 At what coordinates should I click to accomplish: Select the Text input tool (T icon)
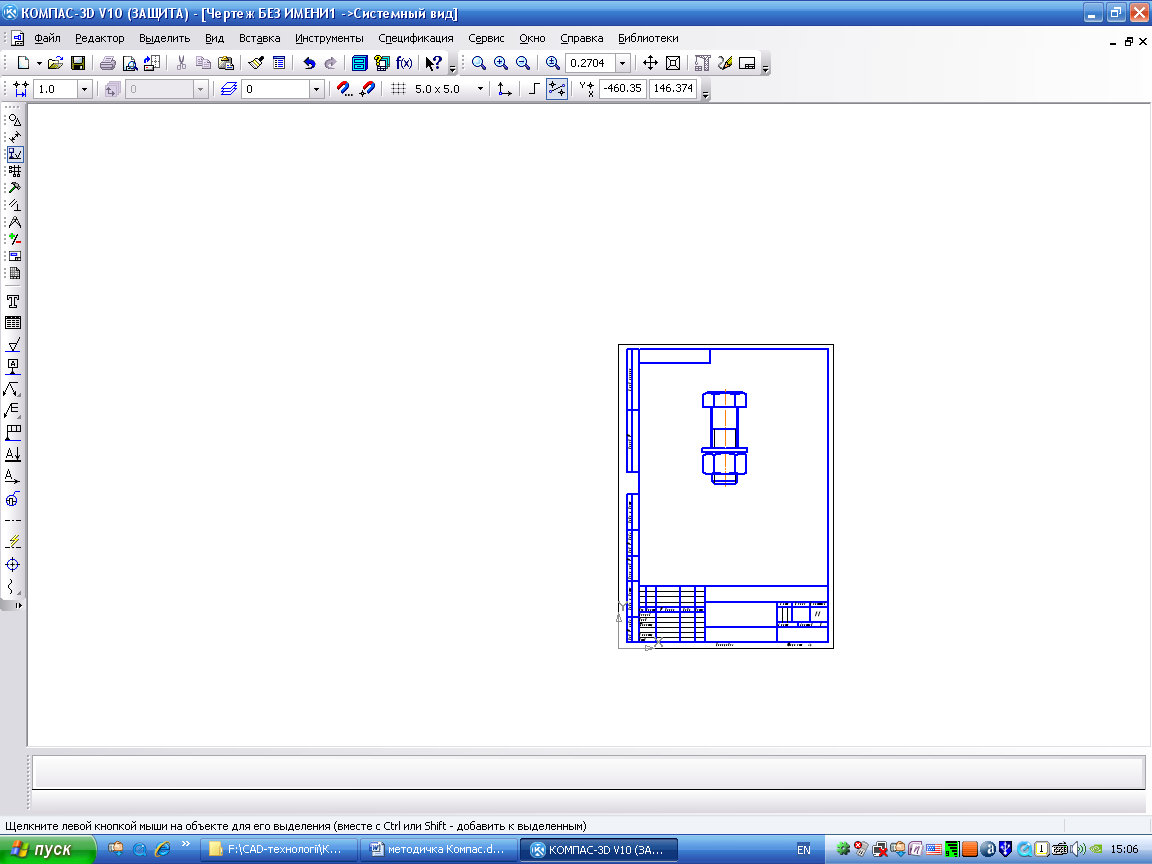12,302
